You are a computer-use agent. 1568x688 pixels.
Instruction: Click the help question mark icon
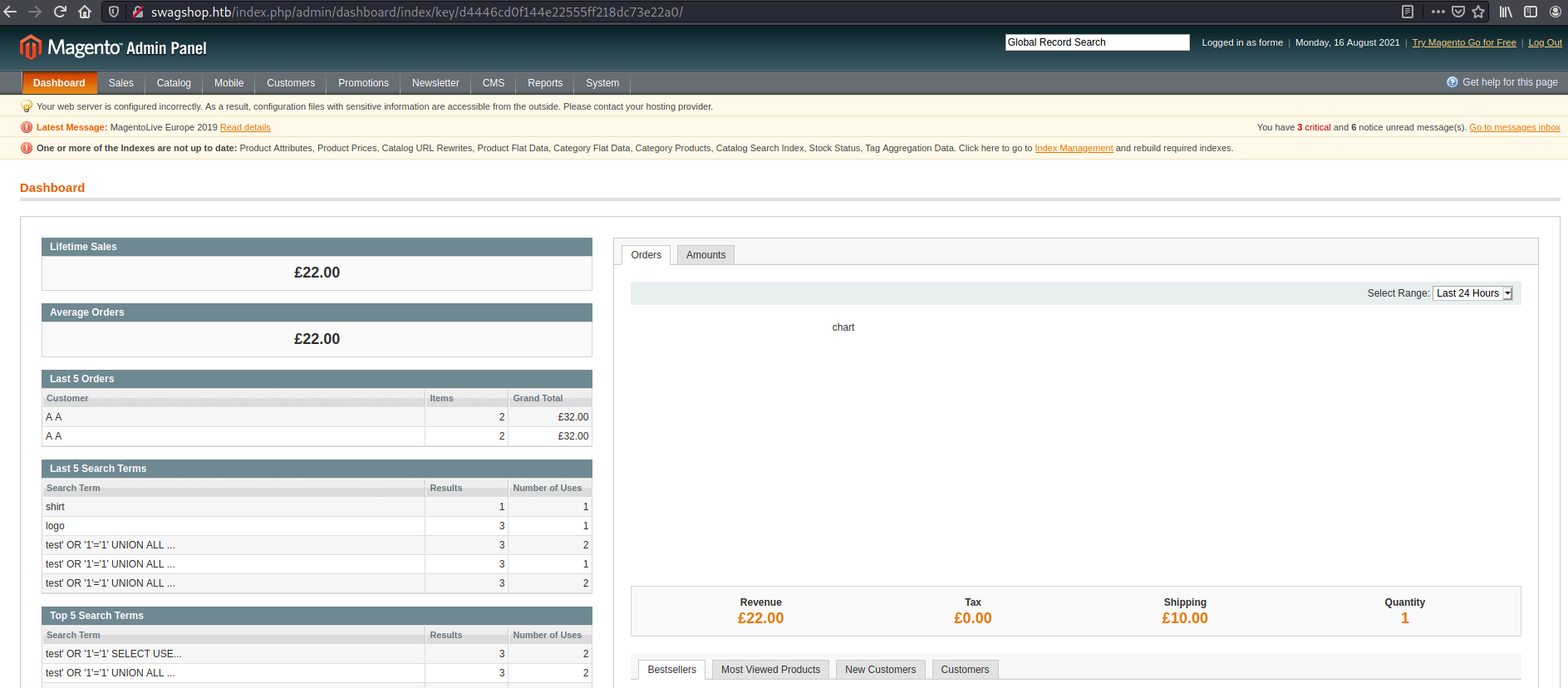click(1452, 82)
